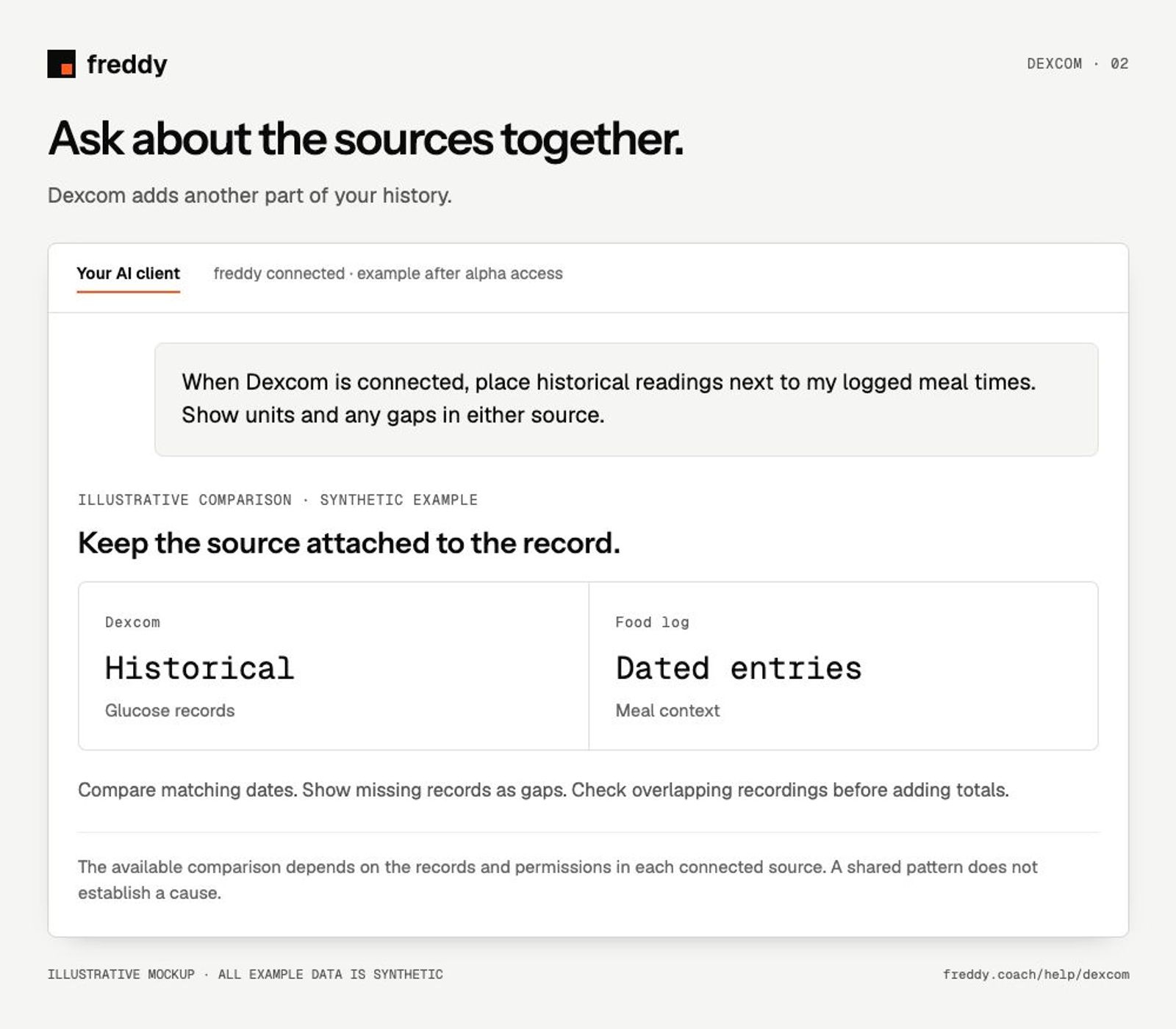1176x1029 pixels.
Task: Click the Dexcom prompt message bubble
Action: (626, 399)
